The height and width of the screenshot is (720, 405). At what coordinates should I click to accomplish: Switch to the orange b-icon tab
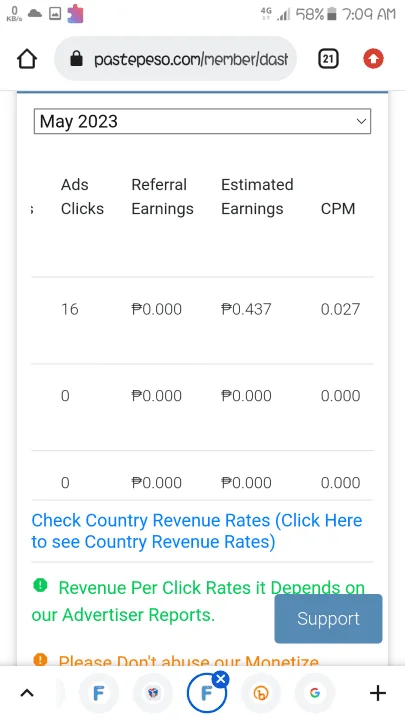[261, 693]
